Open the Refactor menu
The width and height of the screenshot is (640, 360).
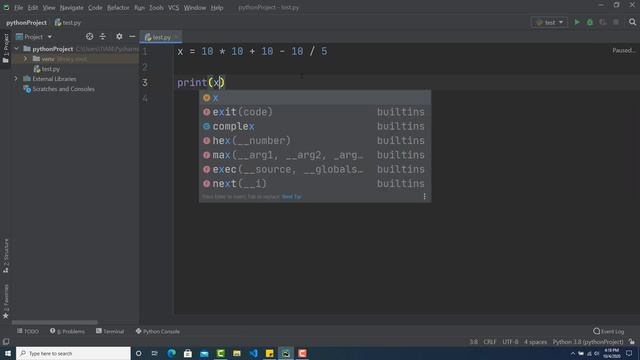coord(118,7)
